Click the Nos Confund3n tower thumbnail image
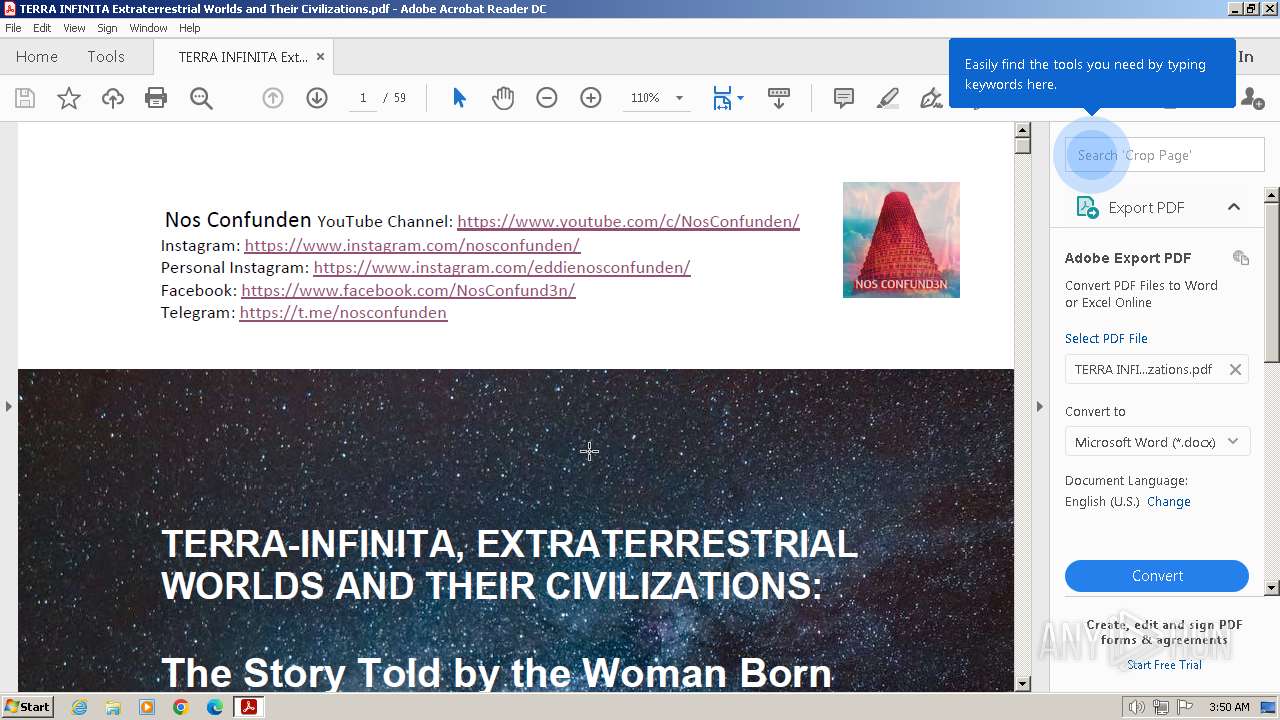Screen dimensions: 1280x720 [x=901, y=240]
